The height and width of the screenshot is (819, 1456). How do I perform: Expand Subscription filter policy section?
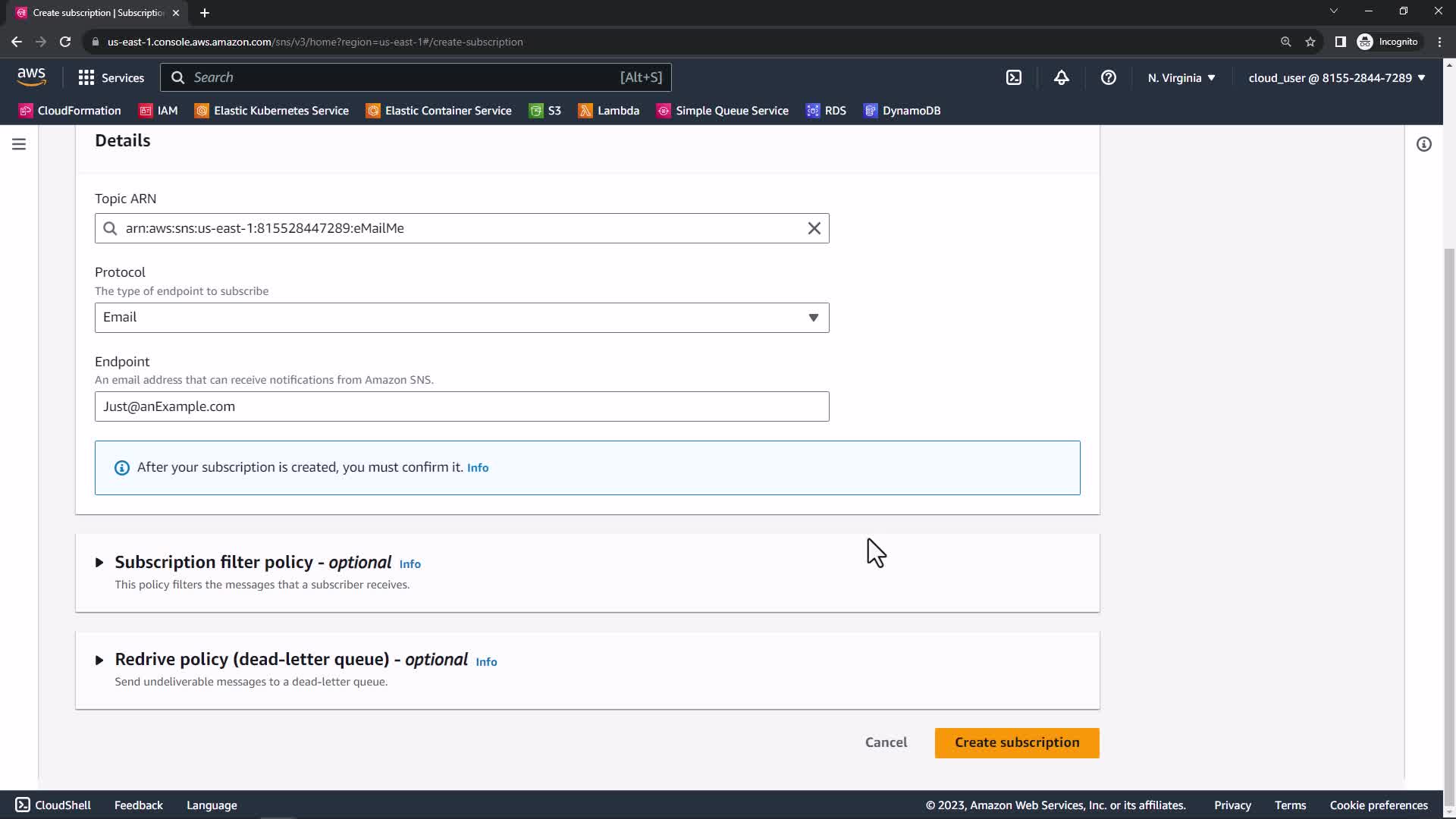[x=99, y=563]
